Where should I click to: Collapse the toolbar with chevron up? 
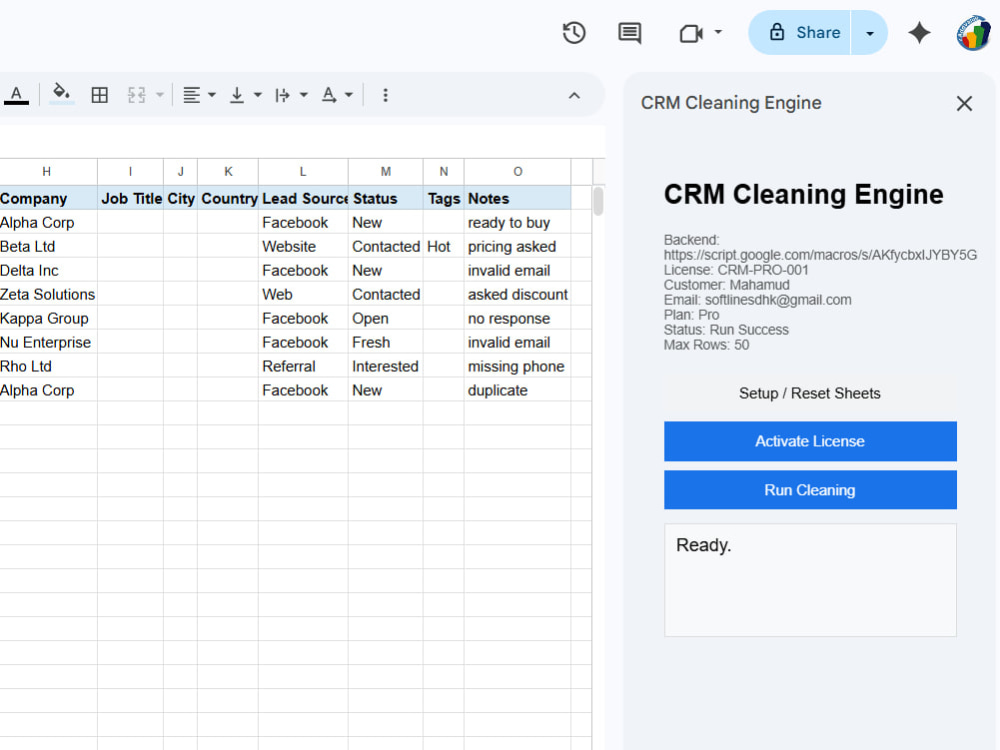(574, 96)
